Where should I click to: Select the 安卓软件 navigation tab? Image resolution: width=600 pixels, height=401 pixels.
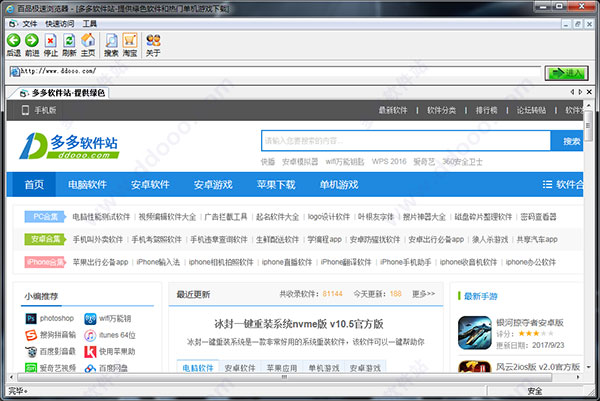point(150,184)
